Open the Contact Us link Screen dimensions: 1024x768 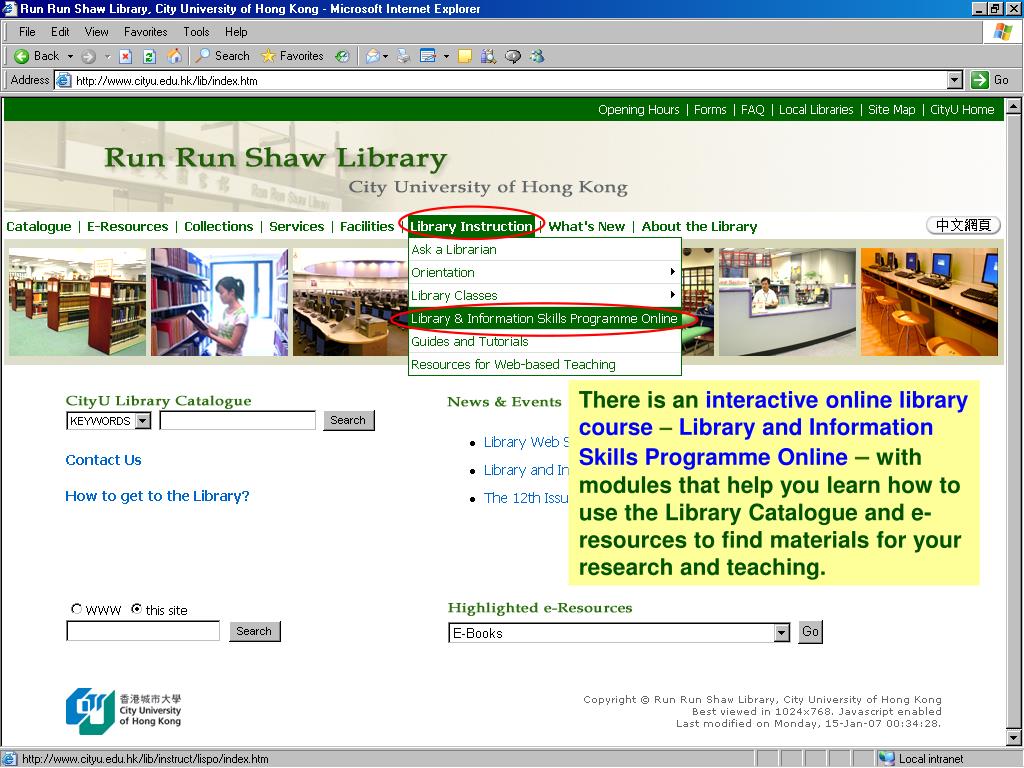coord(103,460)
